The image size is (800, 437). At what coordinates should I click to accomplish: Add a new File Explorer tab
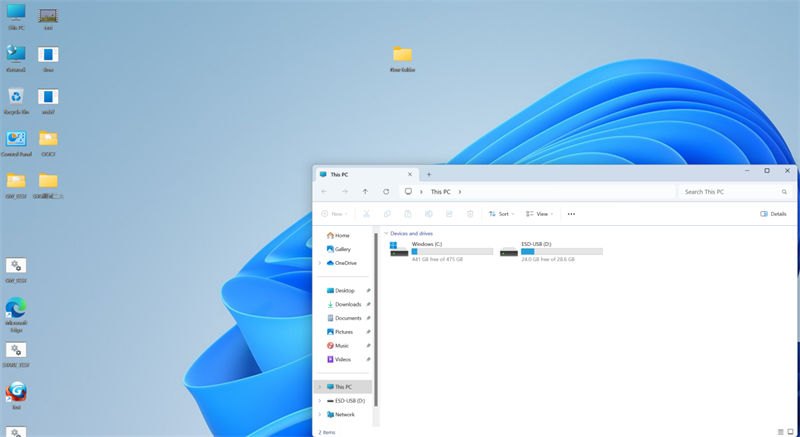pos(429,174)
